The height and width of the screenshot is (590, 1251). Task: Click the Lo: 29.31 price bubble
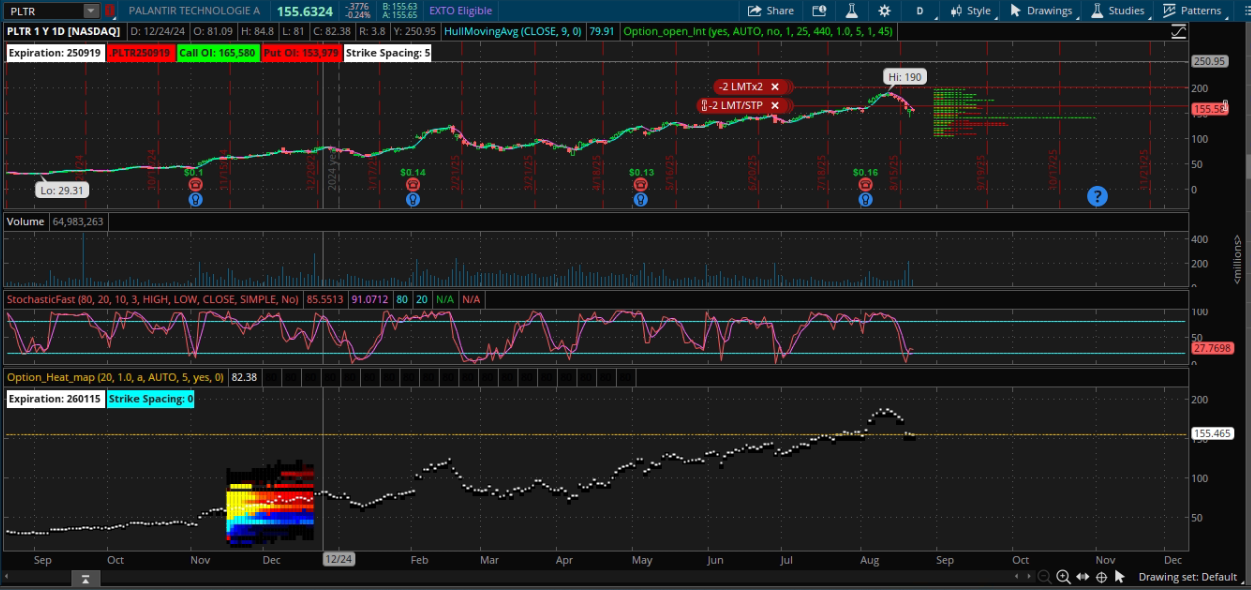coord(62,190)
